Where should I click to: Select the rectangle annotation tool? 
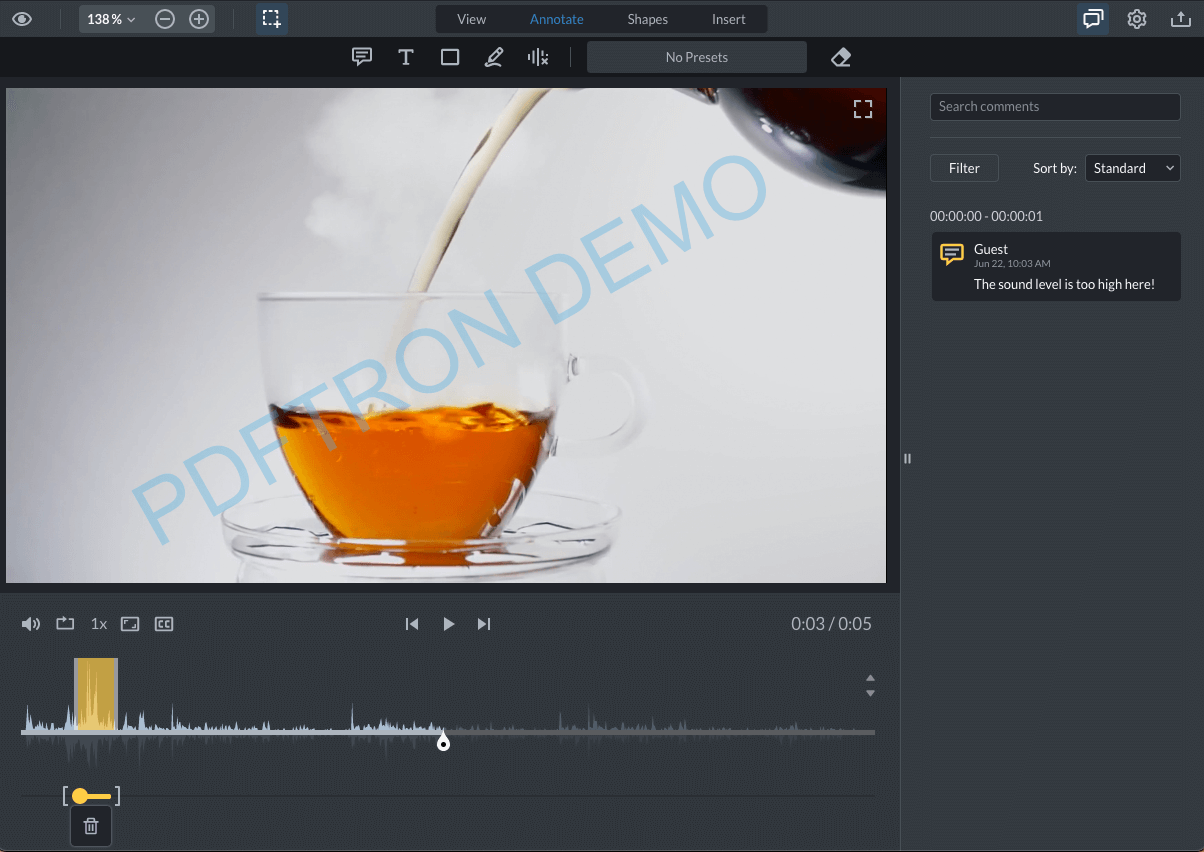tap(450, 57)
